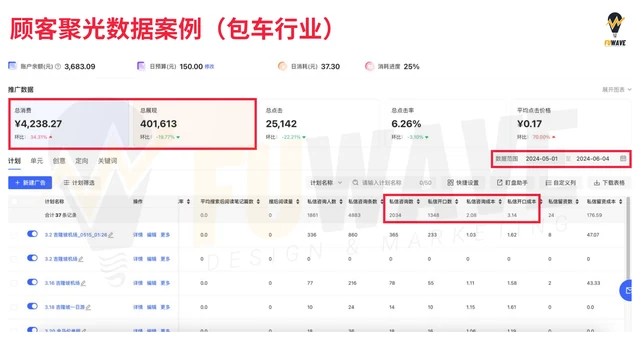Switch to the 计划 tab
The width and height of the screenshot is (640, 360).
pos(14,161)
